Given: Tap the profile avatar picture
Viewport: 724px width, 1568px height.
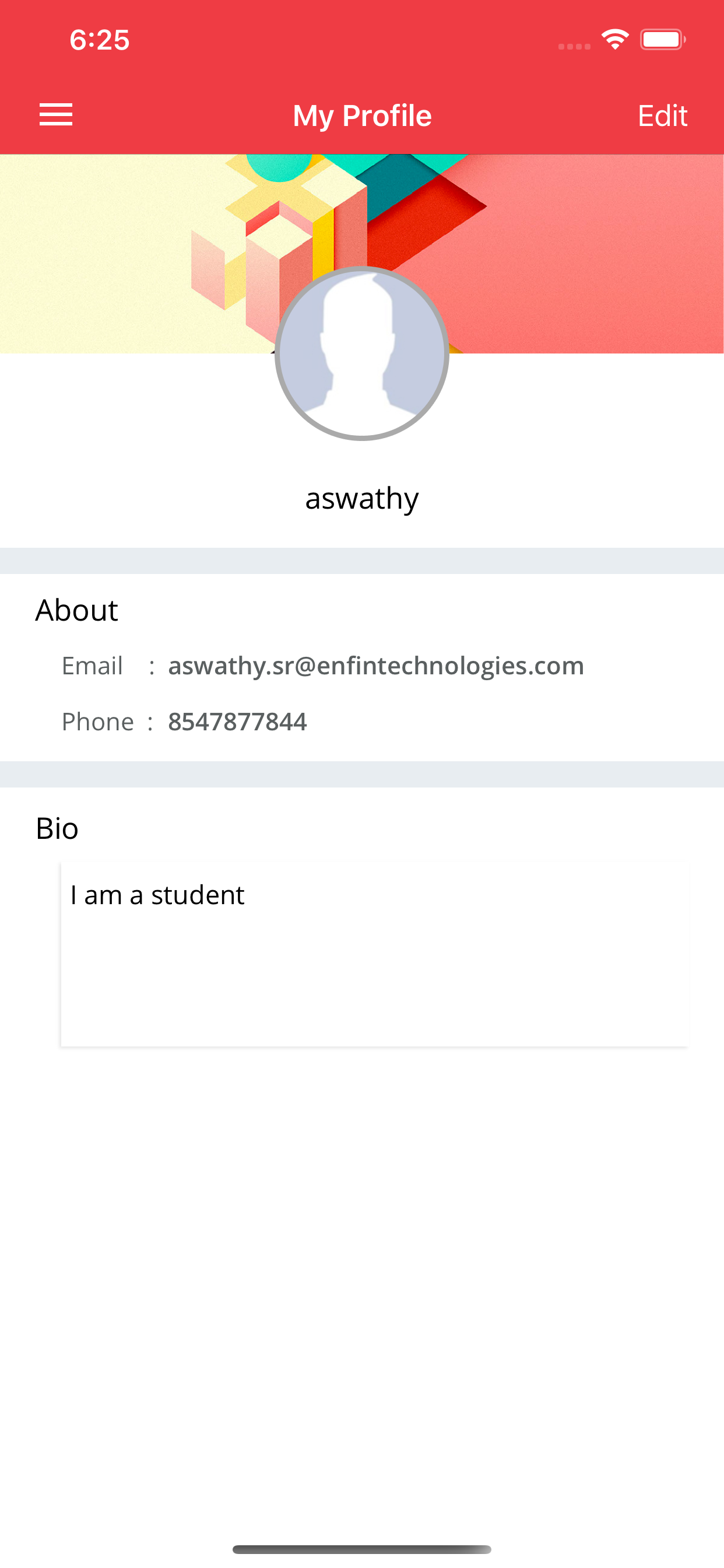Looking at the screenshot, I should coord(362,353).
